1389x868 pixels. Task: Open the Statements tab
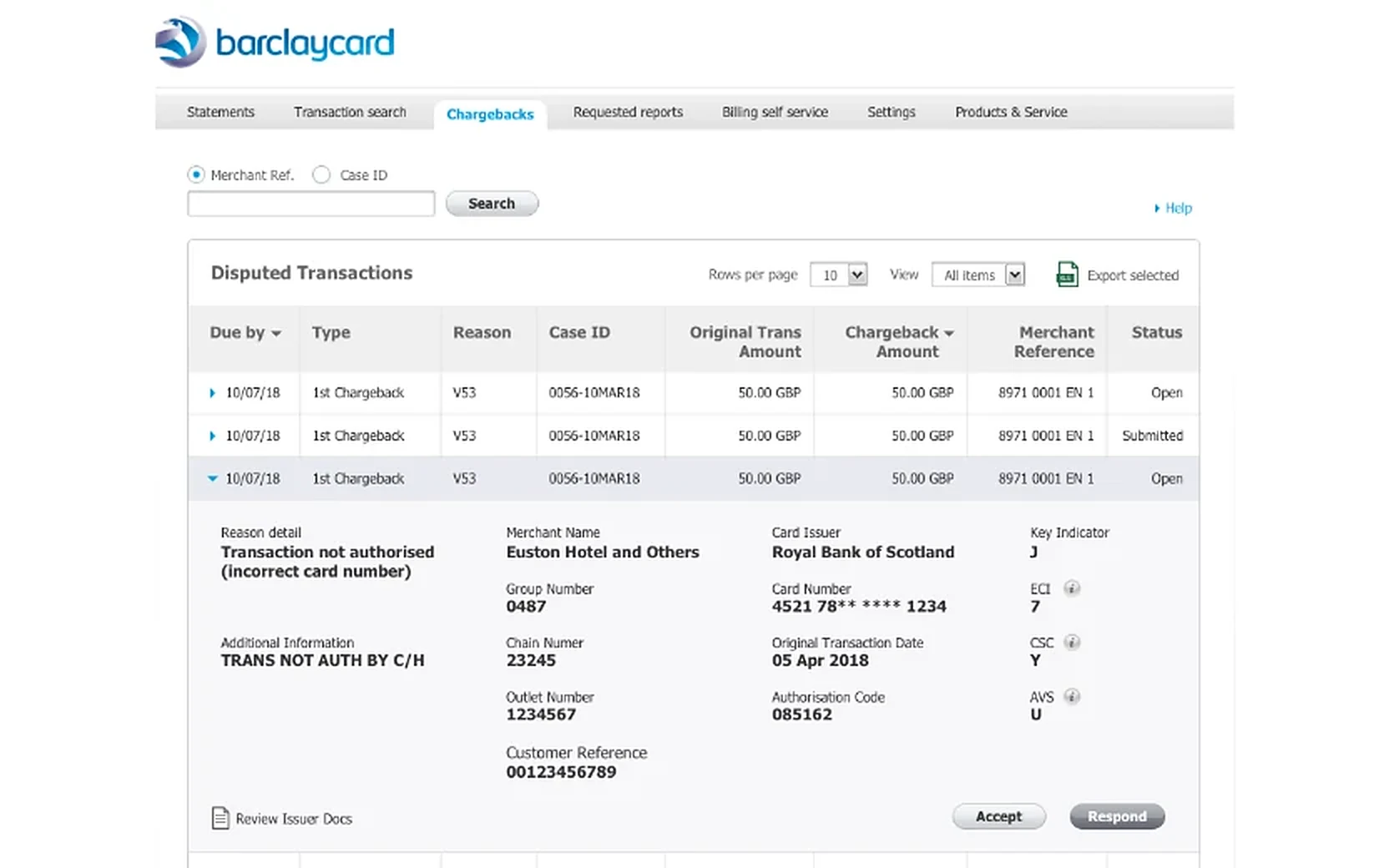pos(220,112)
